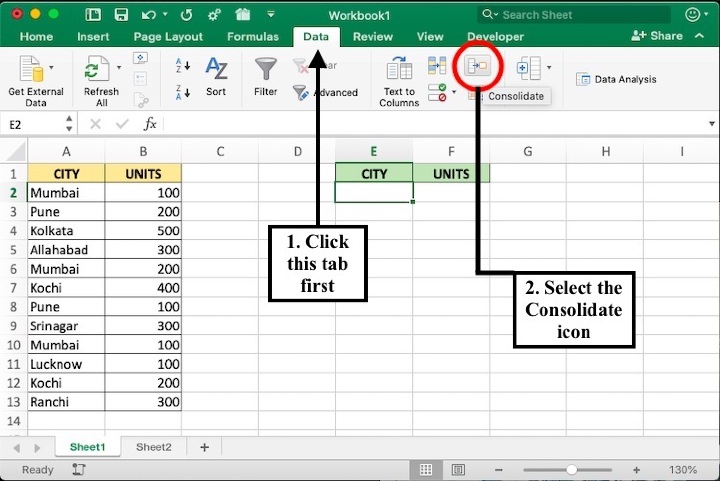The image size is (720, 481).
Task: Open the Formulas tab
Action: 253,36
